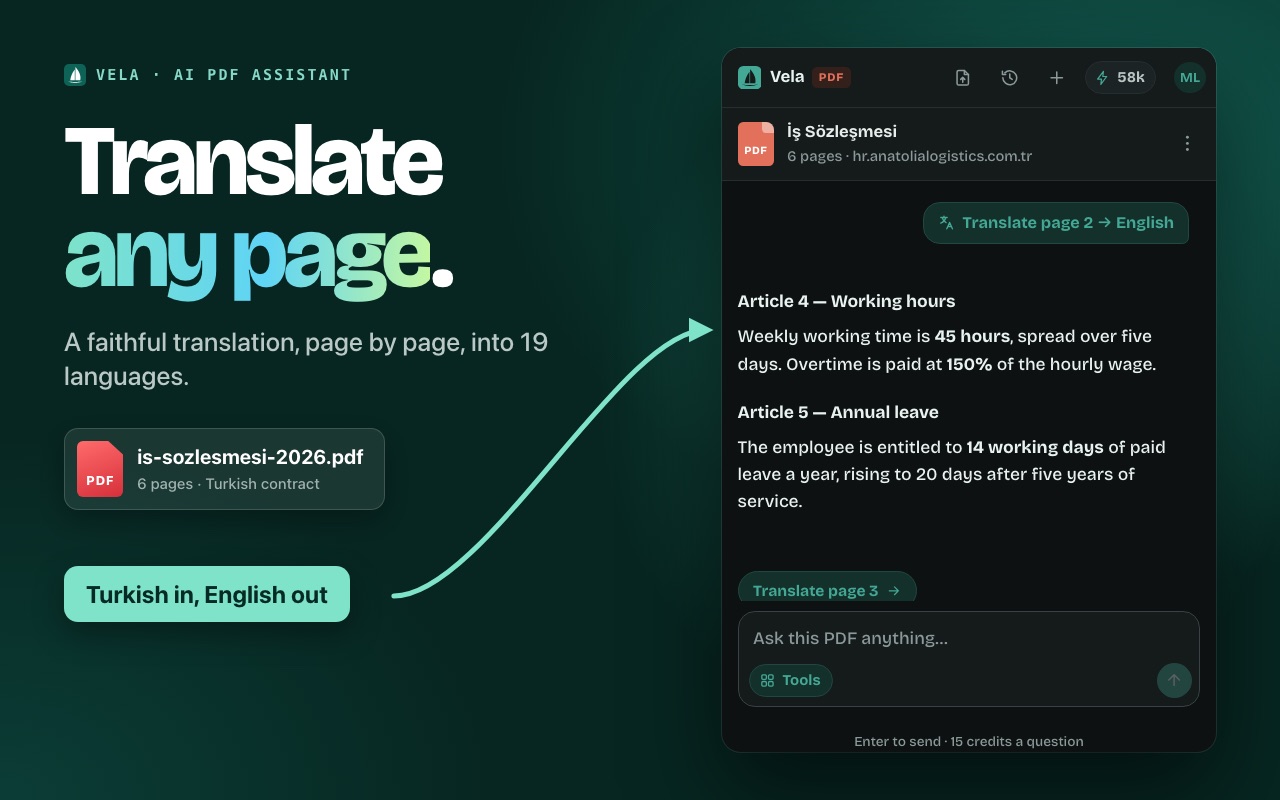
Task: Click the Turkish in, English out button
Action: point(207,594)
